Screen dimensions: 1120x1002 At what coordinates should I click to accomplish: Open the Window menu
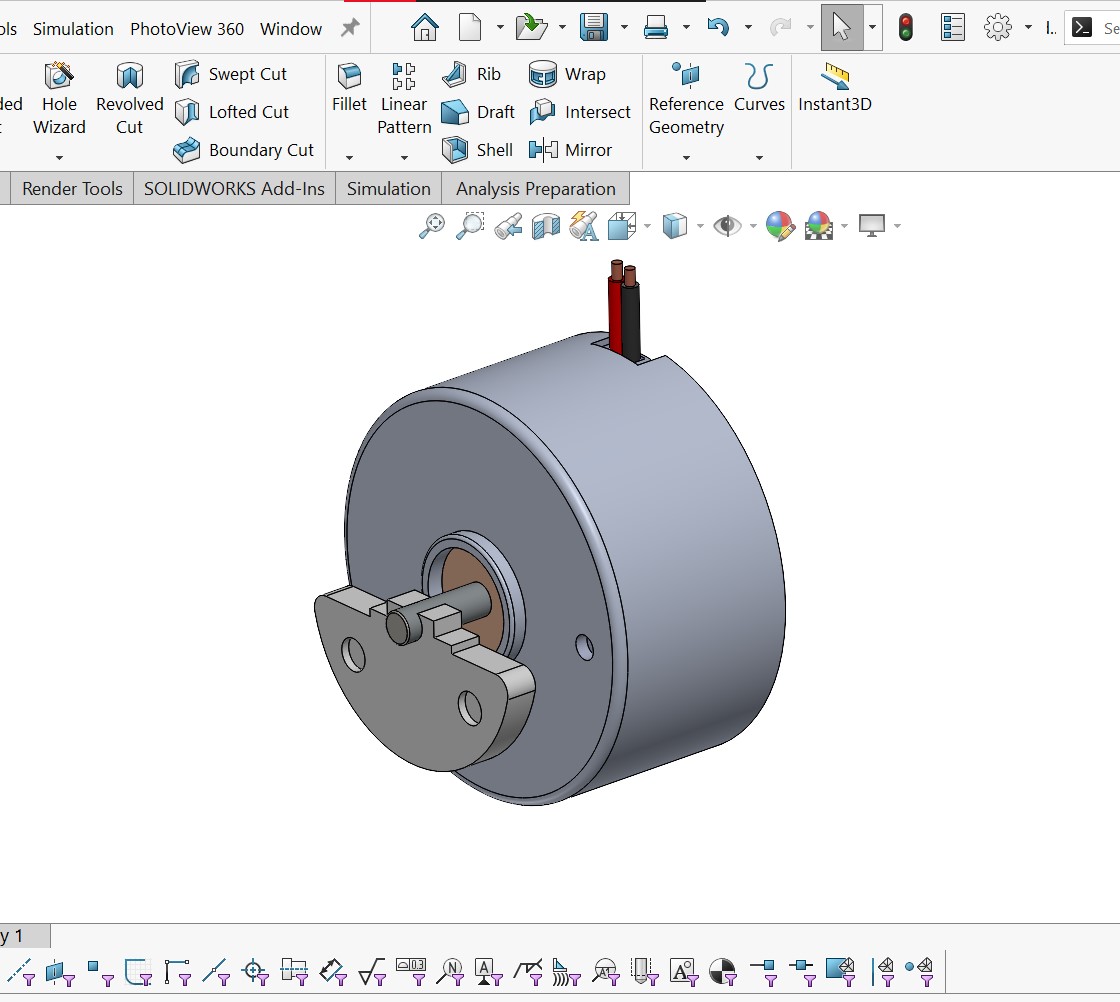click(291, 29)
